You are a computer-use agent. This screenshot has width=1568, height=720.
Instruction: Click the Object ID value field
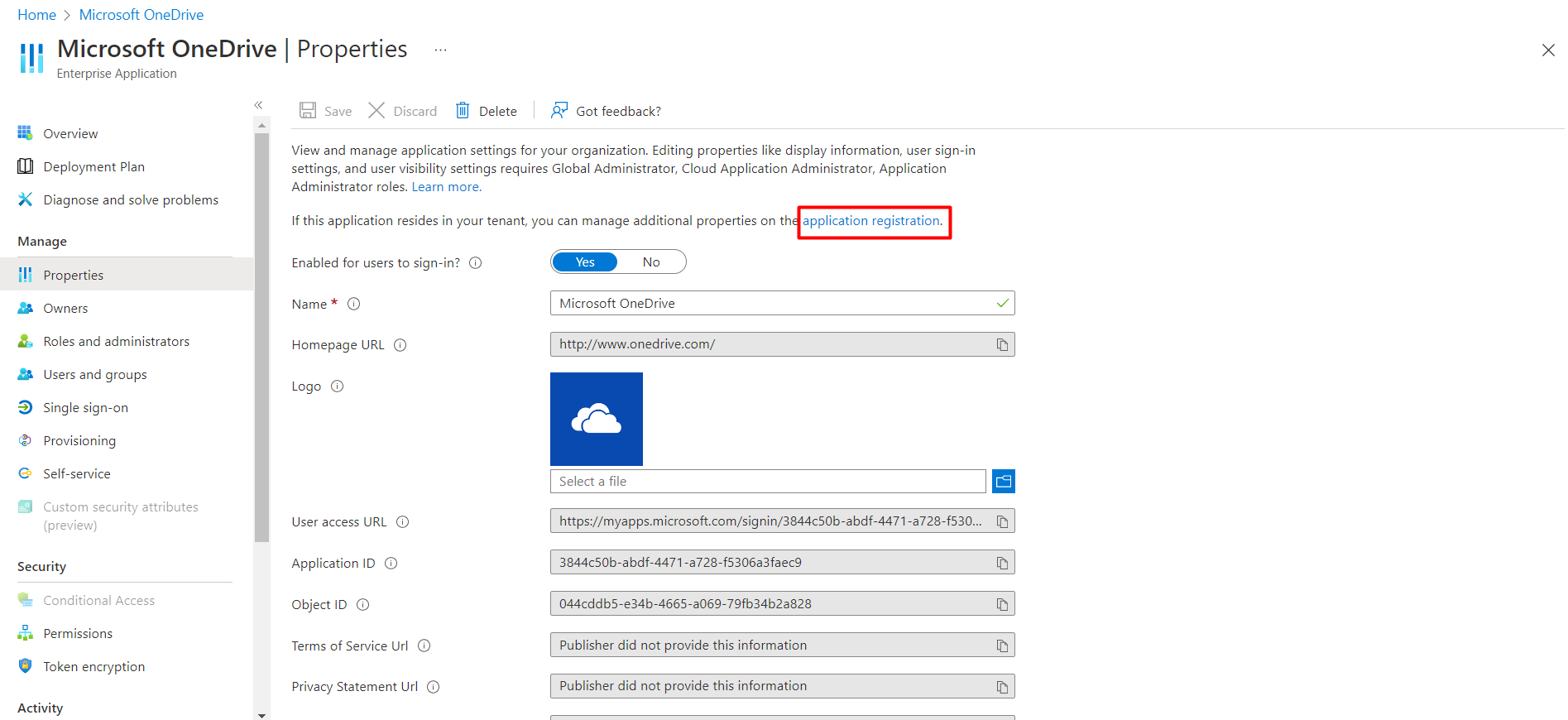(x=782, y=604)
